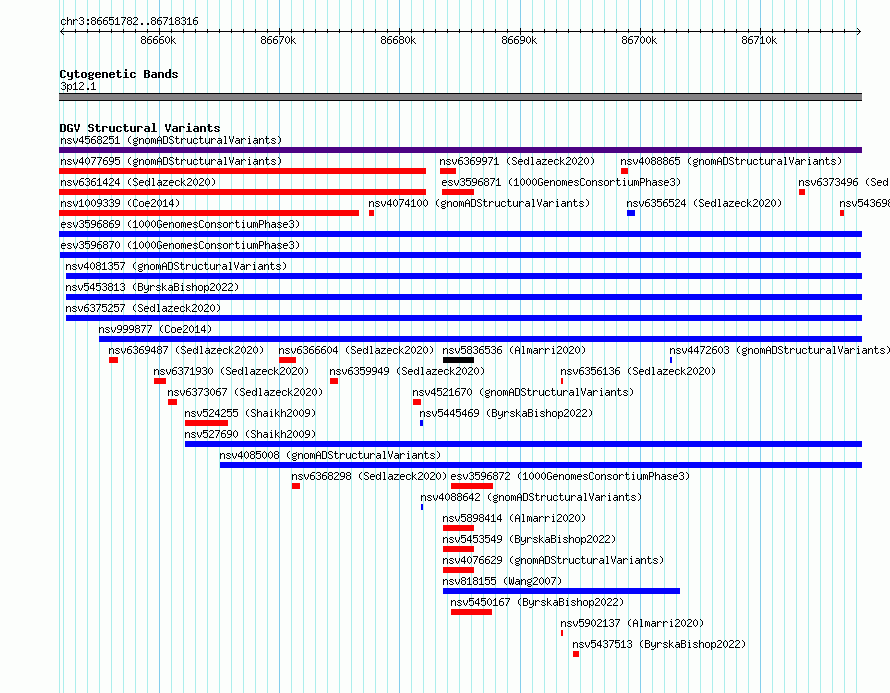Click the red nsv5450167 variant bar

click(471, 612)
